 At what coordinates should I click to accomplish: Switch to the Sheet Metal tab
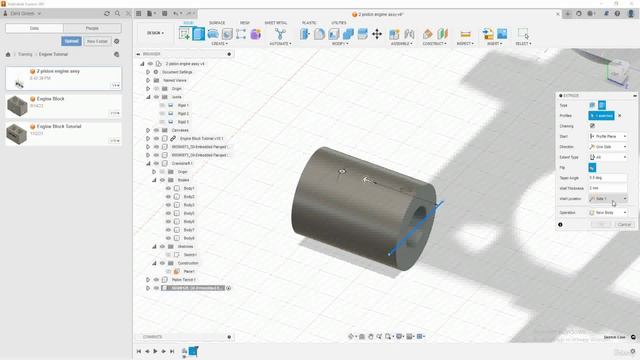pyautogui.click(x=276, y=23)
